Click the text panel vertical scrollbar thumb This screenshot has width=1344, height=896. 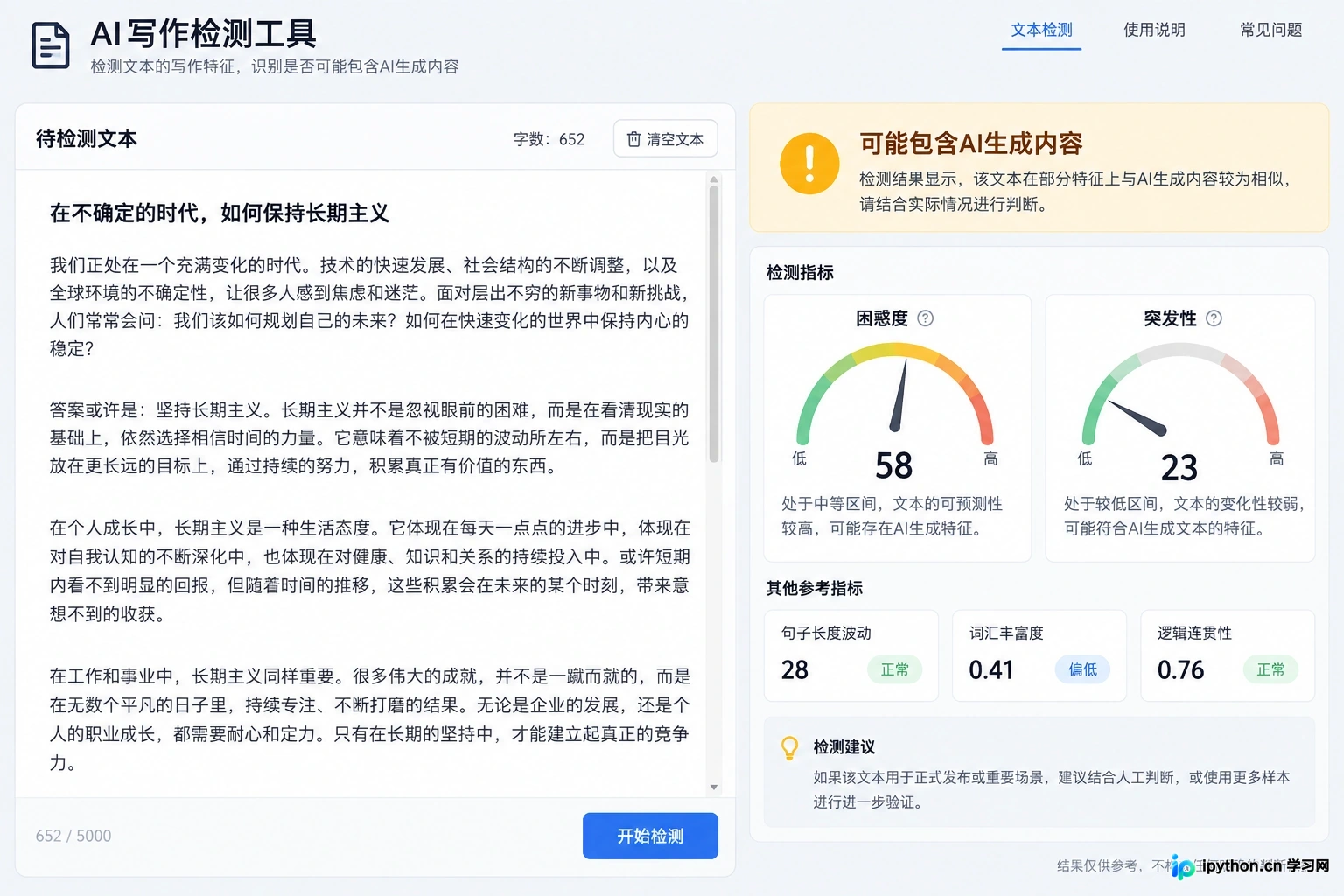click(x=714, y=324)
